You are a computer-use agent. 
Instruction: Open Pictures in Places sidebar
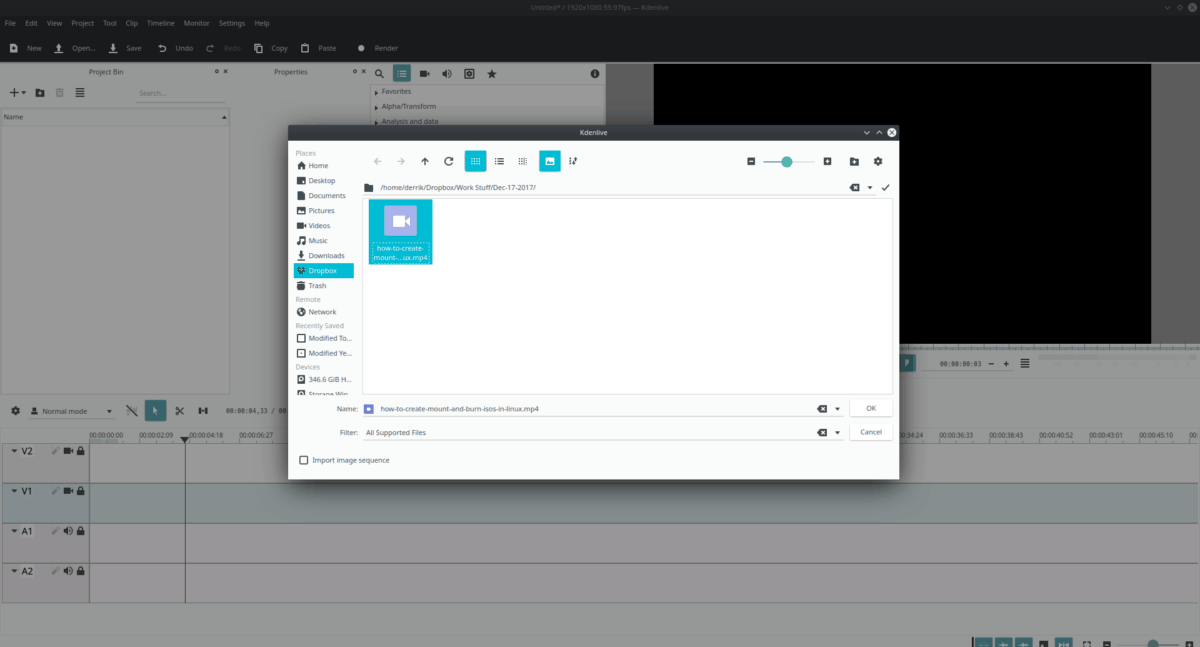click(x=323, y=211)
